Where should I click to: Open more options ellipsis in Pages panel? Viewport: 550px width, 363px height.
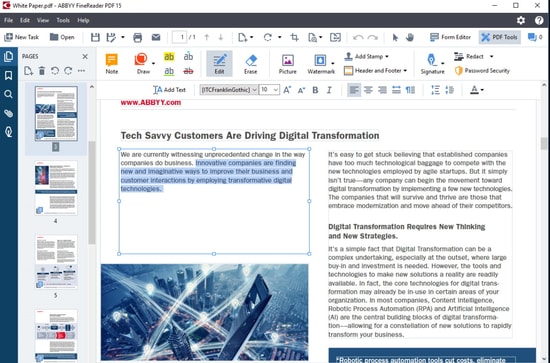[x=81, y=71]
